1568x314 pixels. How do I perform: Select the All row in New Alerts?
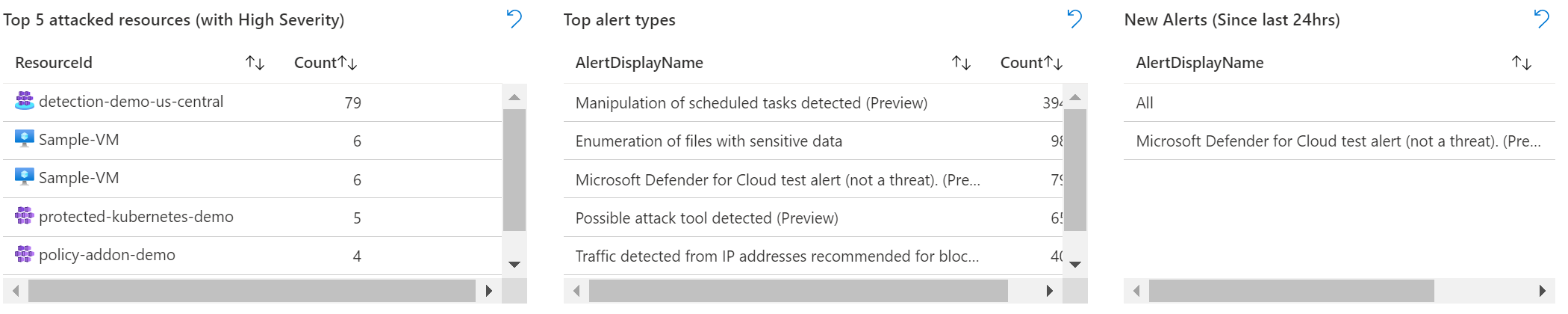[1340, 102]
